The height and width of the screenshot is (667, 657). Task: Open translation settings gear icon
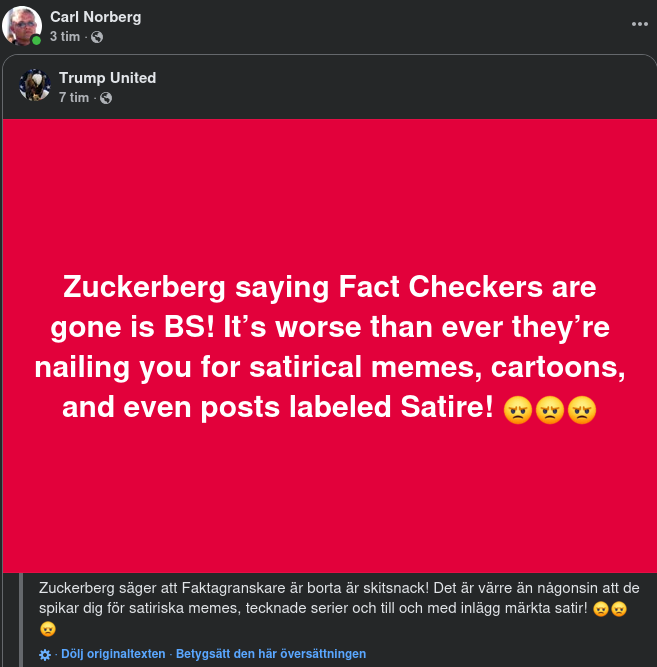pos(45,655)
